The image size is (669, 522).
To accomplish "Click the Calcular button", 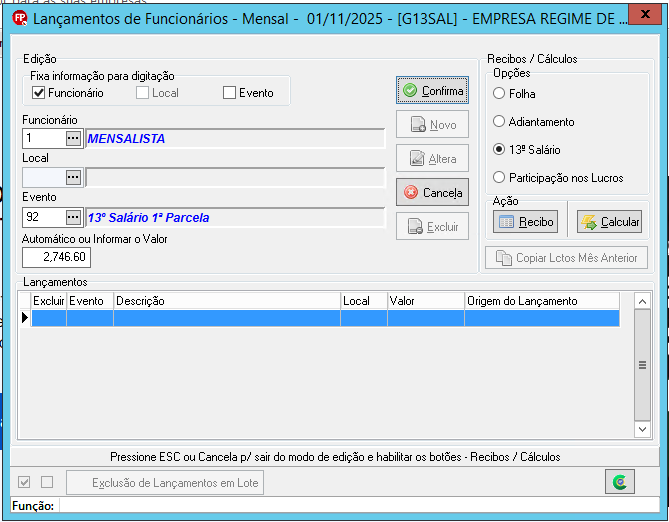I will 609,222.
